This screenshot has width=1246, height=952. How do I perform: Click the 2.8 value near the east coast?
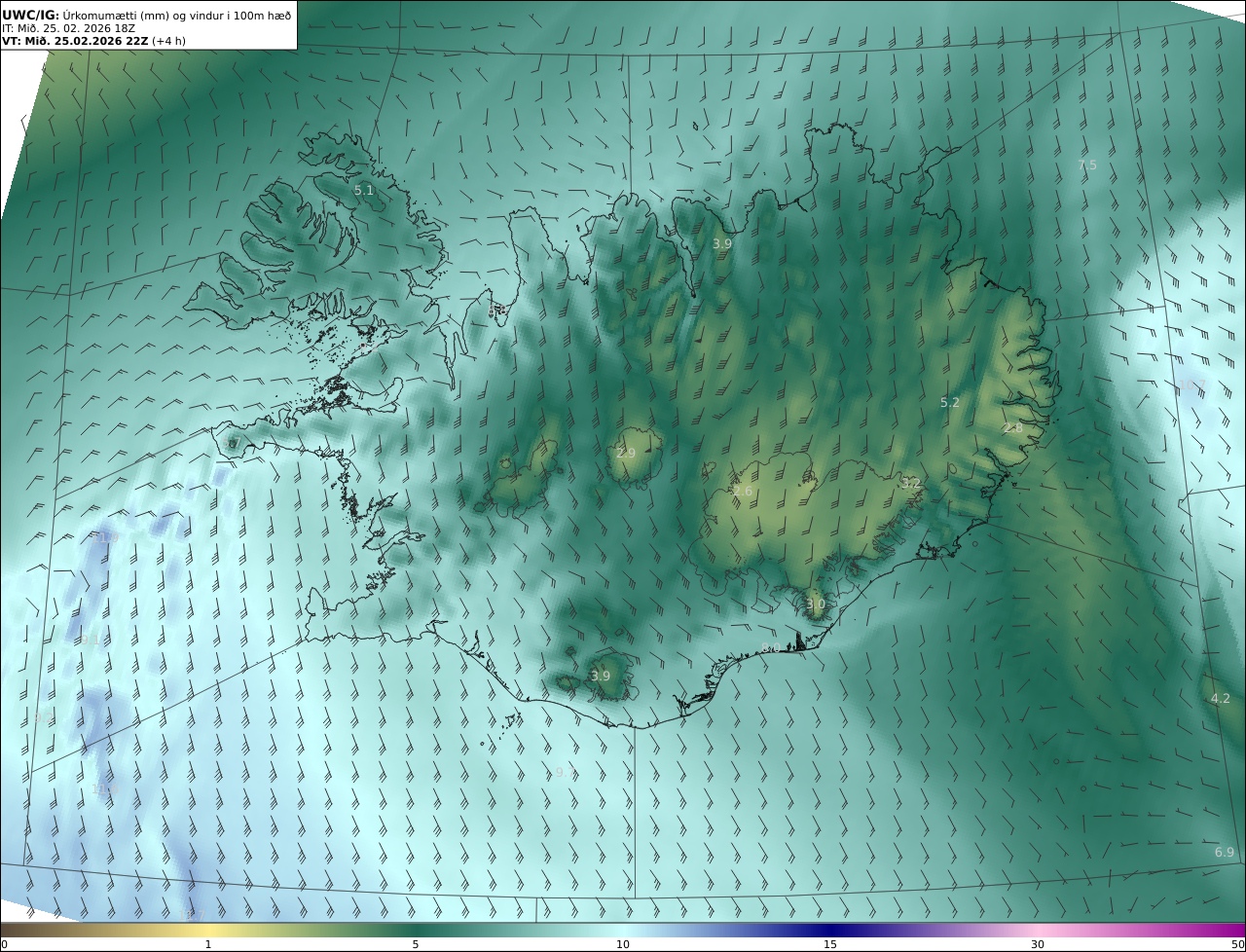click(1013, 427)
